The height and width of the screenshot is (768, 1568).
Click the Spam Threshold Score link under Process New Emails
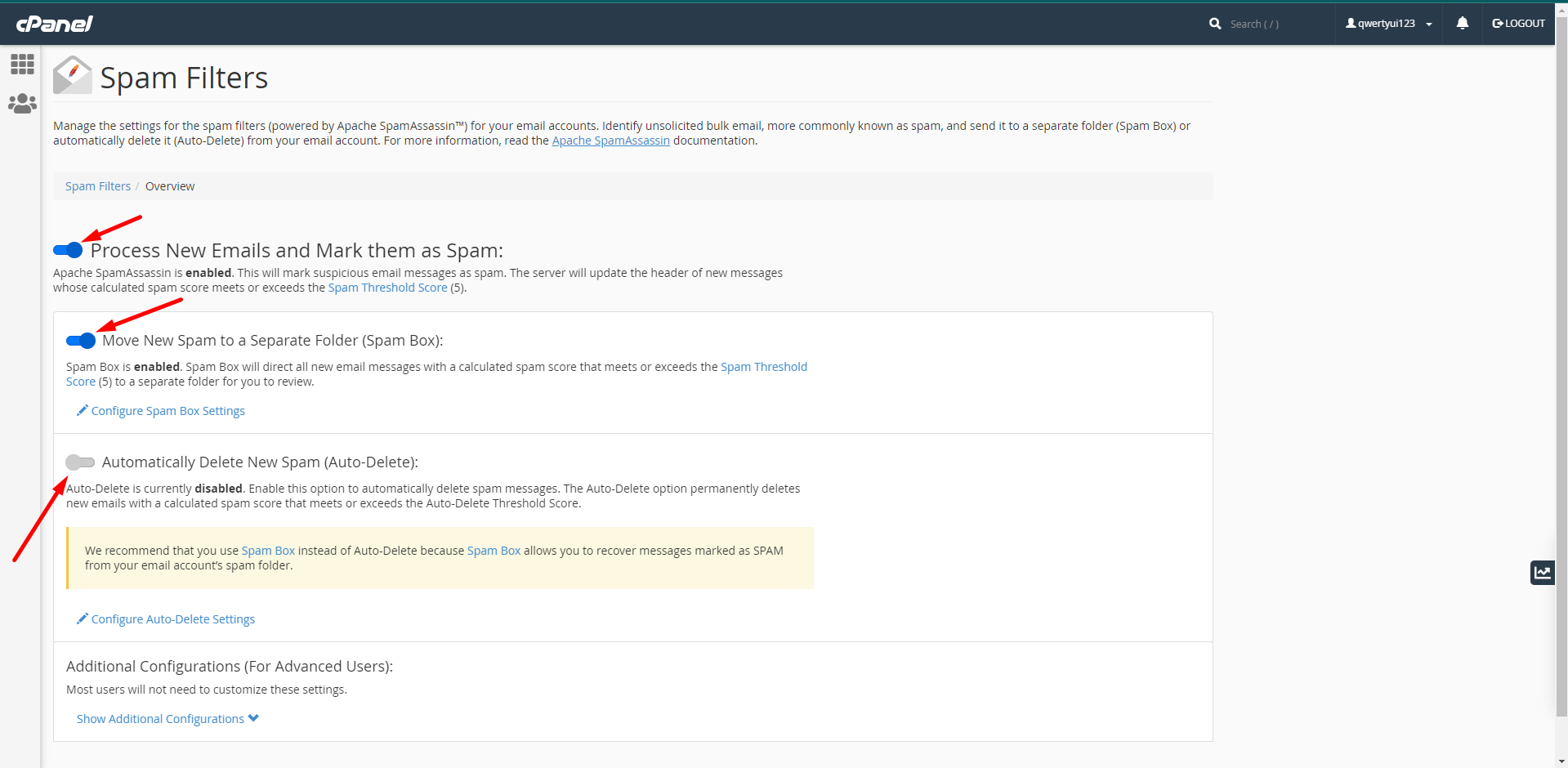point(387,288)
